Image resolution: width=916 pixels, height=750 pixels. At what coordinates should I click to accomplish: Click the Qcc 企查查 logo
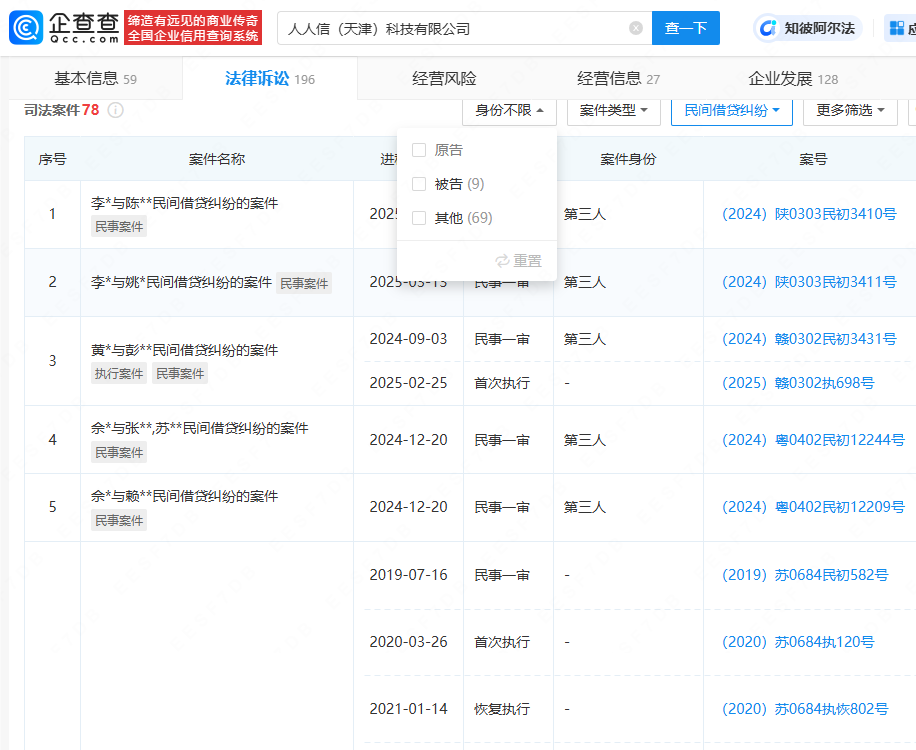64,27
